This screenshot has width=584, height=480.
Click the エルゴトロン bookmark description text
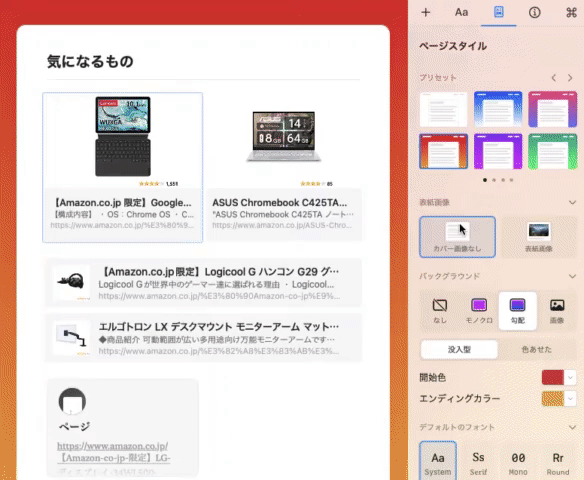point(217,339)
